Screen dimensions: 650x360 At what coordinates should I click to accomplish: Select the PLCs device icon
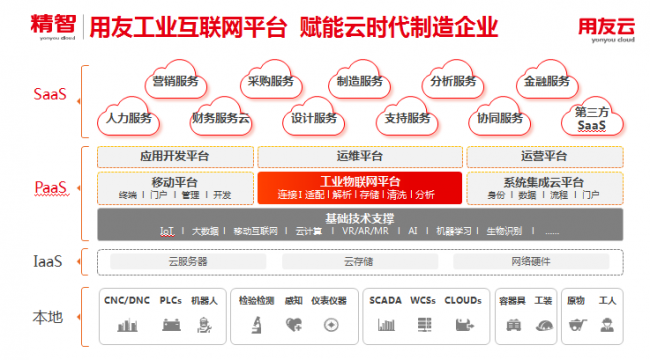click(x=171, y=324)
